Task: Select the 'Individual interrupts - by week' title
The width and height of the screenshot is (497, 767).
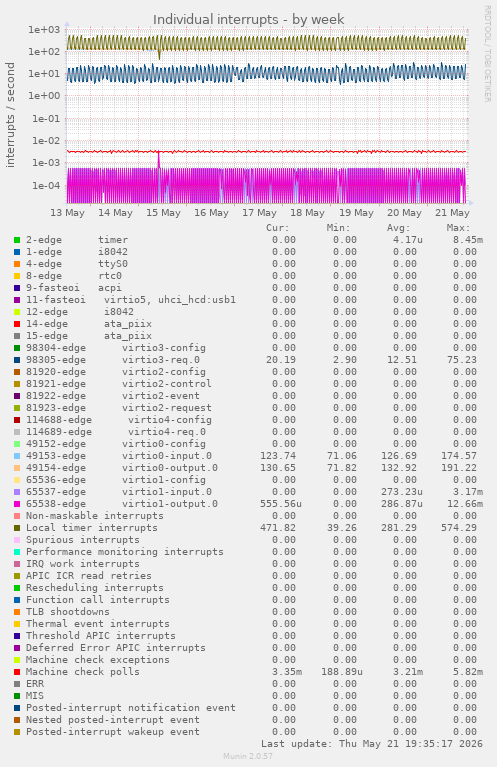Action: (248, 20)
